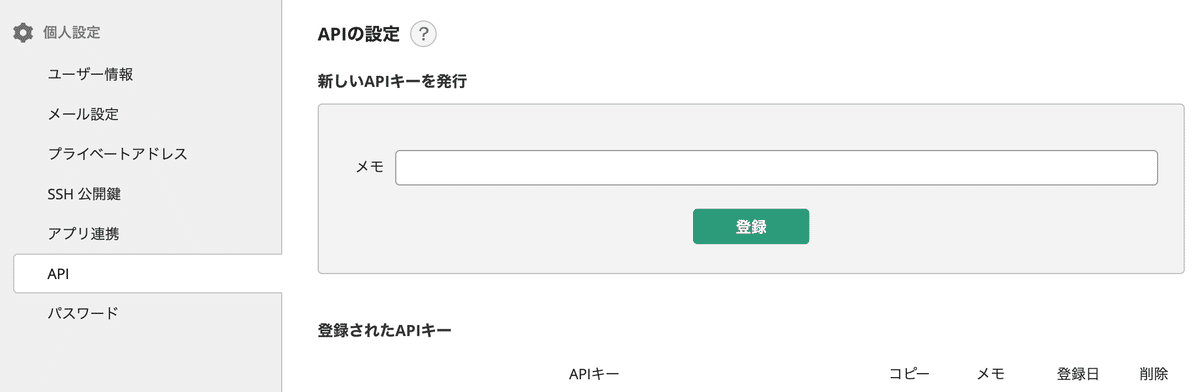Click the メモ column header in table
The width and height of the screenshot is (1200, 392).
pos(990,374)
